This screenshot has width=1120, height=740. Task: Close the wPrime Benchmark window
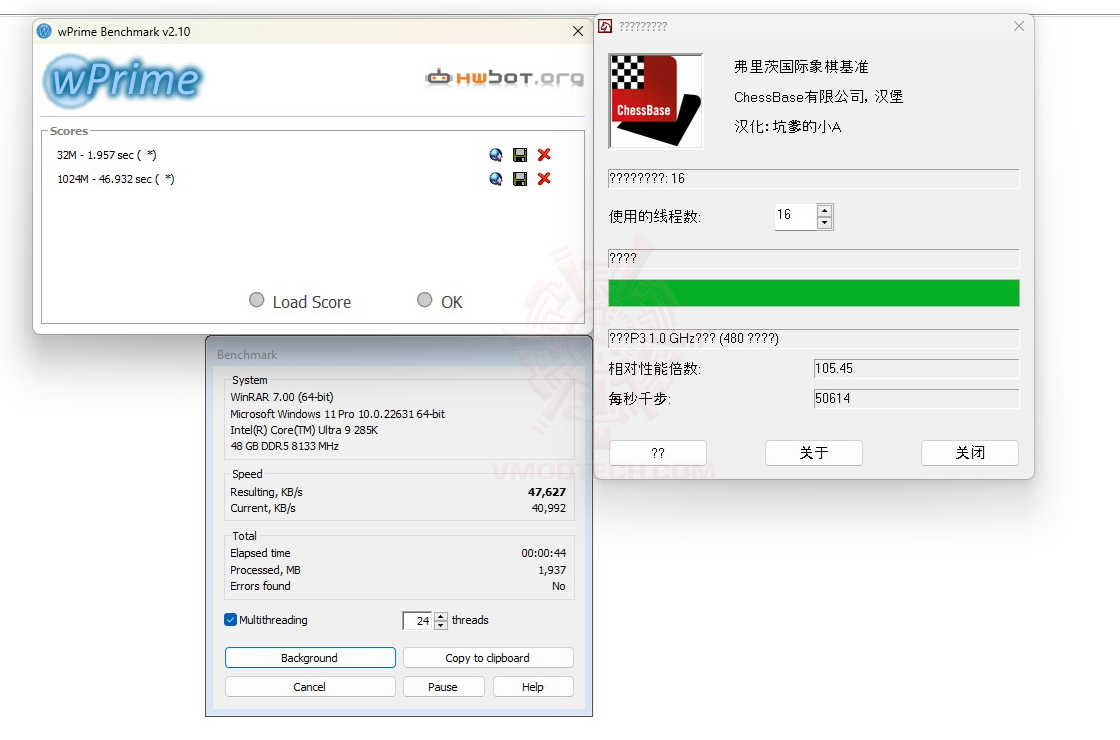coord(578,31)
